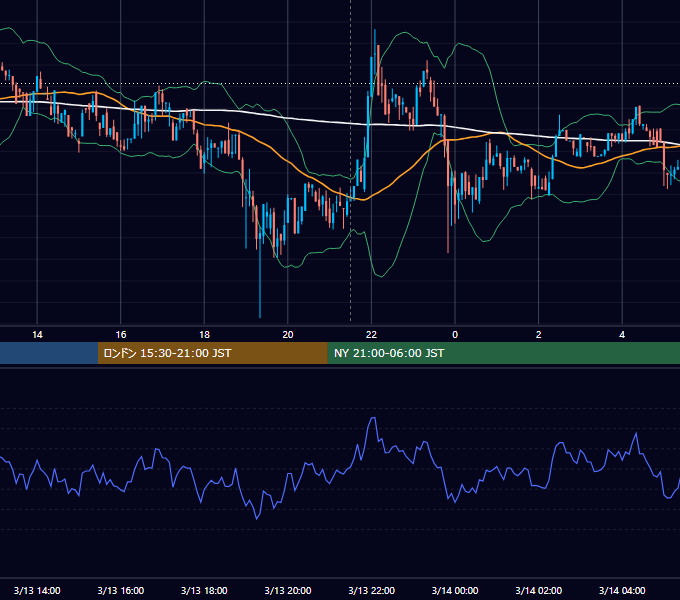Click the 3/13 20:00 time label
Screen dimensions: 680x600
tap(288, 590)
